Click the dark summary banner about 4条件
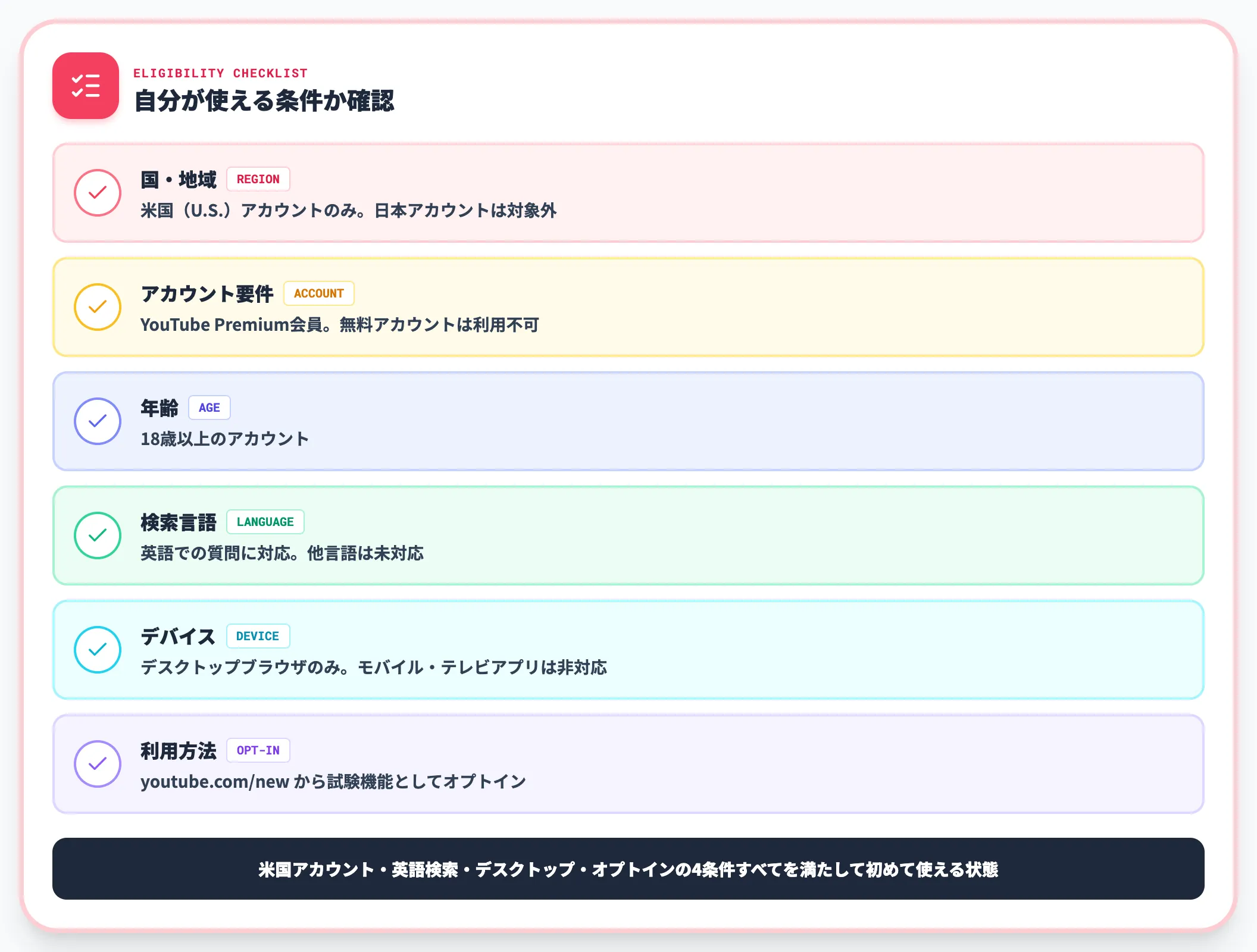This screenshot has height=952, width=1257. [628, 869]
